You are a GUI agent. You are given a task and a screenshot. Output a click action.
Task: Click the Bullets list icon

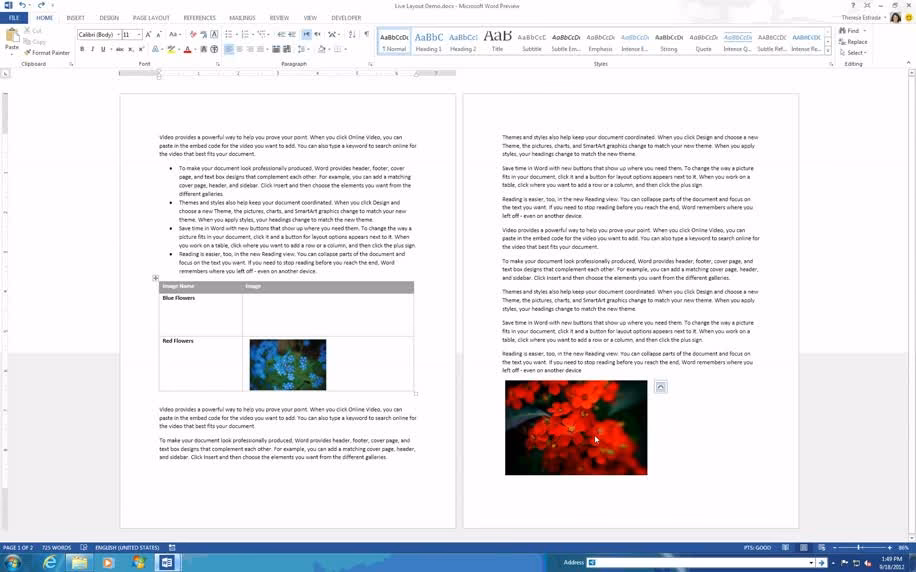pyautogui.click(x=228, y=34)
